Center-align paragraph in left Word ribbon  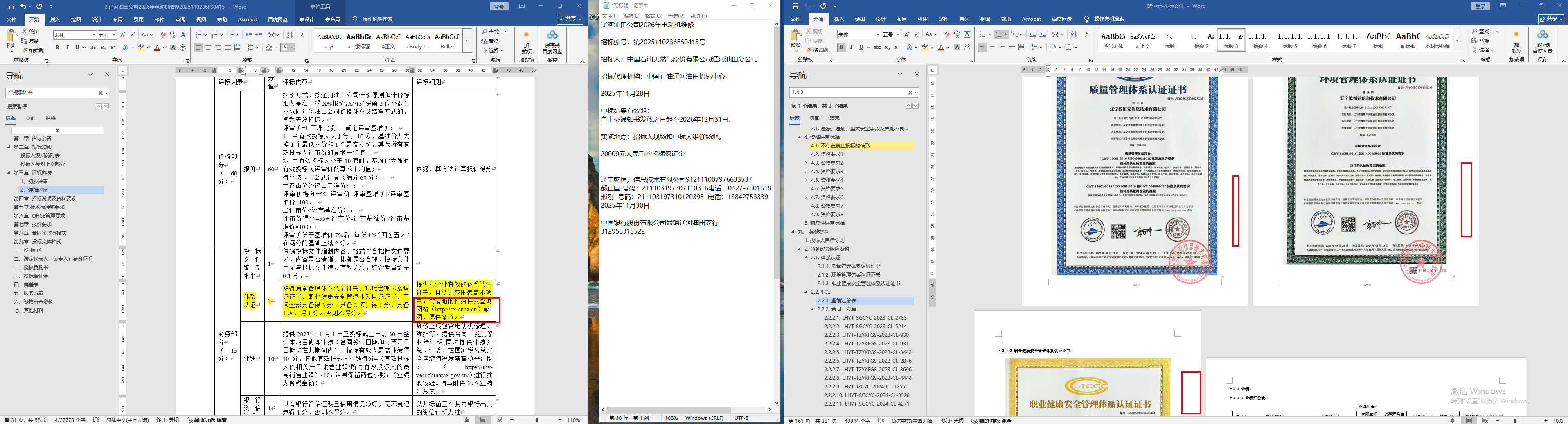tap(209, 48)
